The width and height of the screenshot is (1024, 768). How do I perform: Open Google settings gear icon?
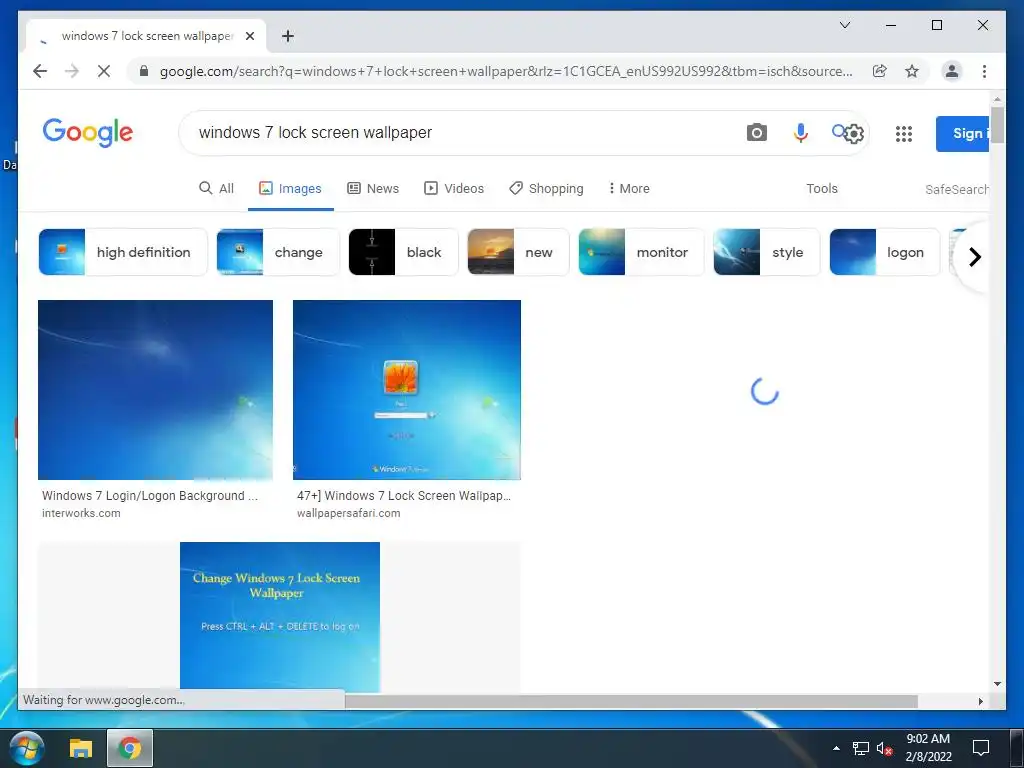[854, 134]
